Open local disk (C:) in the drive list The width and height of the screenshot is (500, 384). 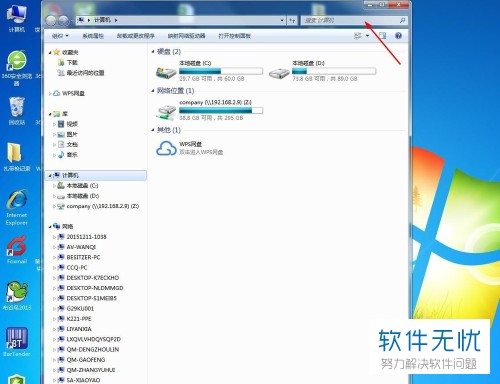click(209, 71)
